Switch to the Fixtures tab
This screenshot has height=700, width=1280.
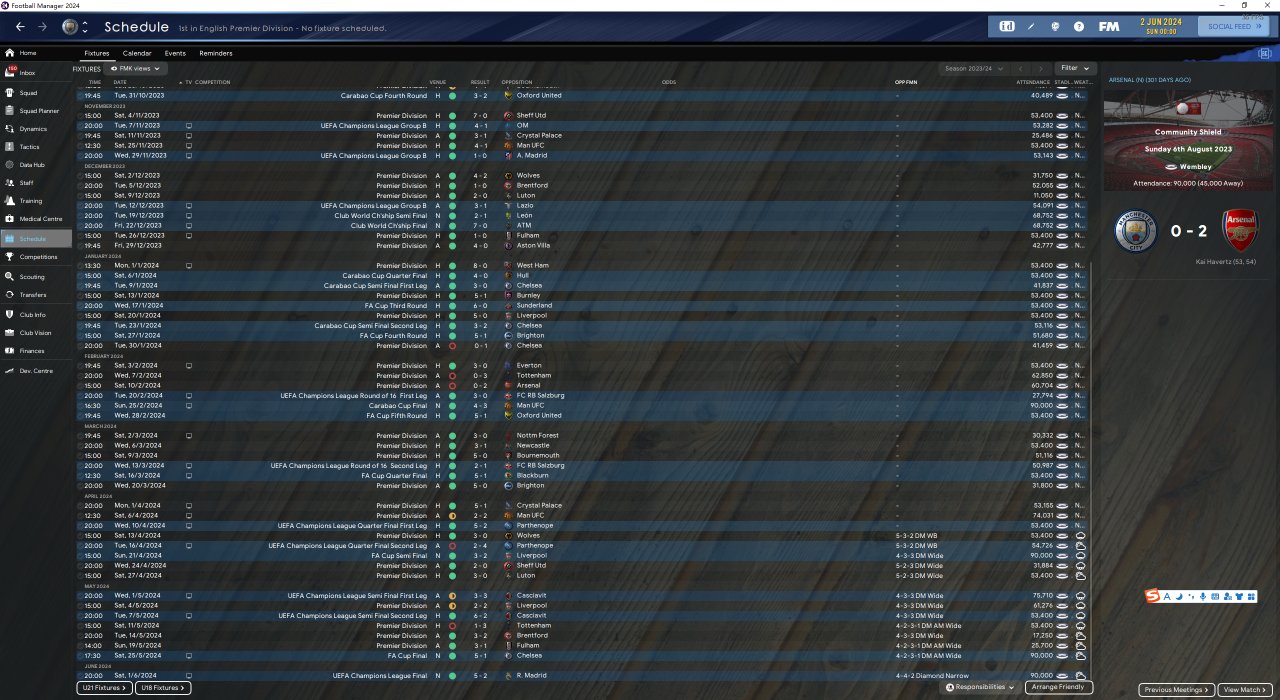pos(97,53)
